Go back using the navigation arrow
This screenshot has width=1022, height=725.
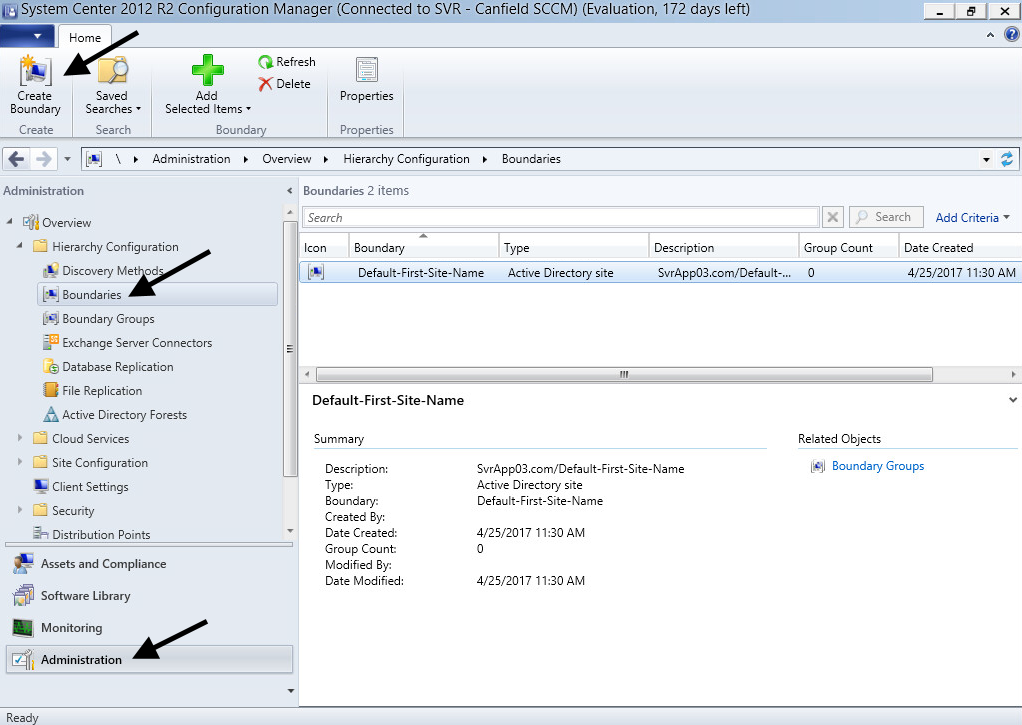coord(16,158)
